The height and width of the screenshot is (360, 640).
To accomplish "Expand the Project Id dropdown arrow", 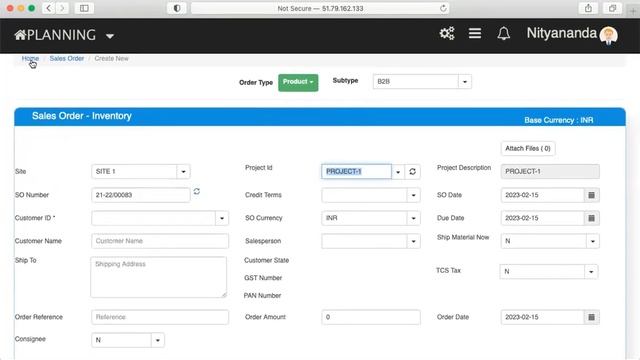I will point(398,172).
